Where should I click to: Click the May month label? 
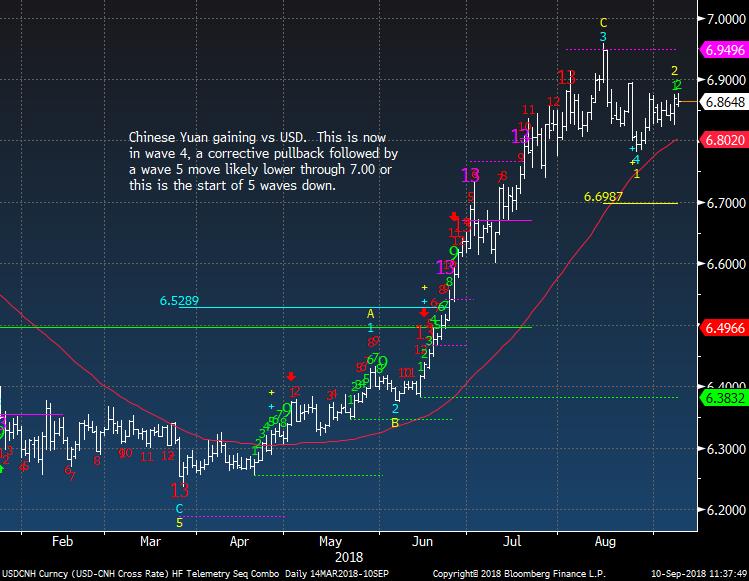[330, 542]
